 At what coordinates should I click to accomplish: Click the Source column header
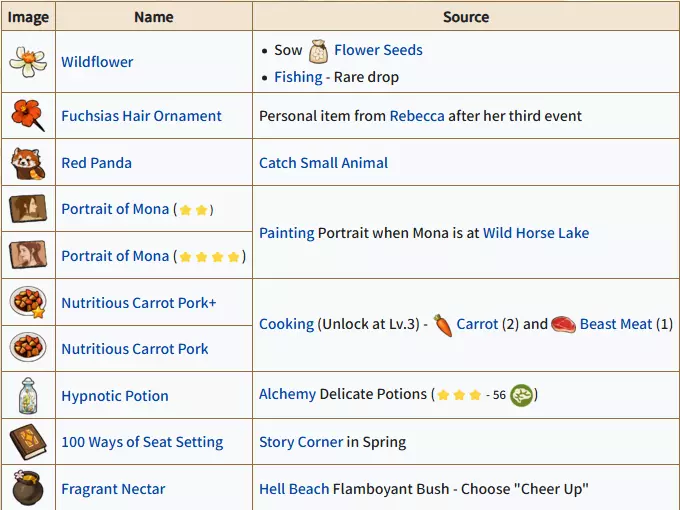[x=465, y=17]
